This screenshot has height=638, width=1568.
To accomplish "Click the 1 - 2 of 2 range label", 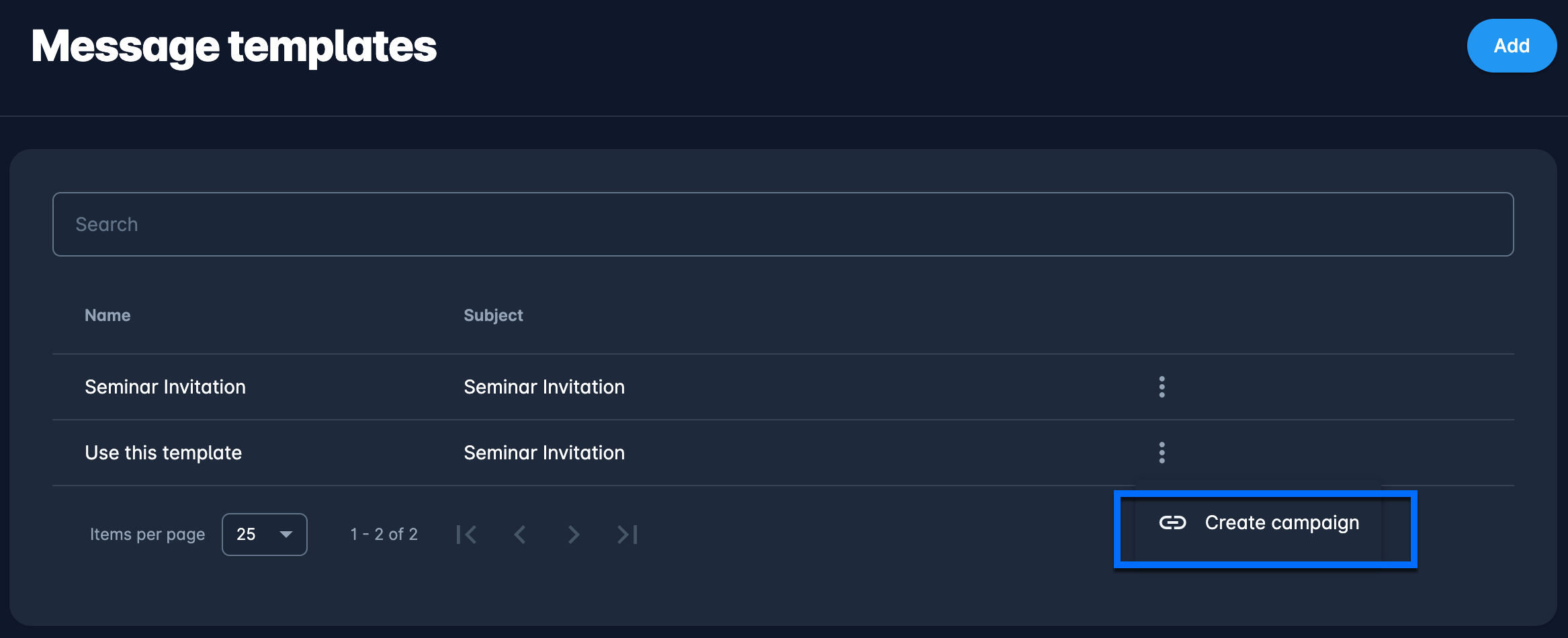I will 384,535.
